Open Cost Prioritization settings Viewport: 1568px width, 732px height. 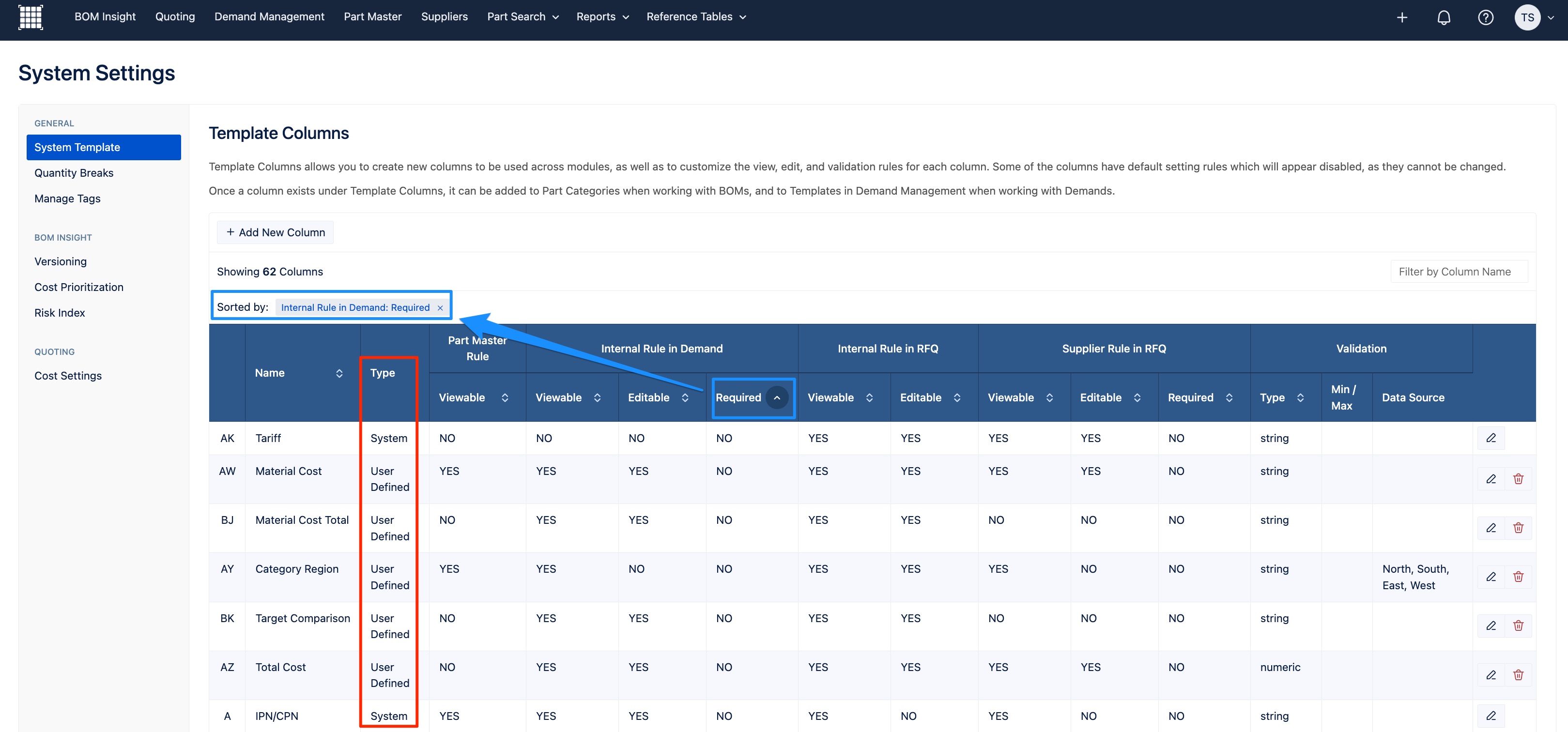(x=78, y=287)
